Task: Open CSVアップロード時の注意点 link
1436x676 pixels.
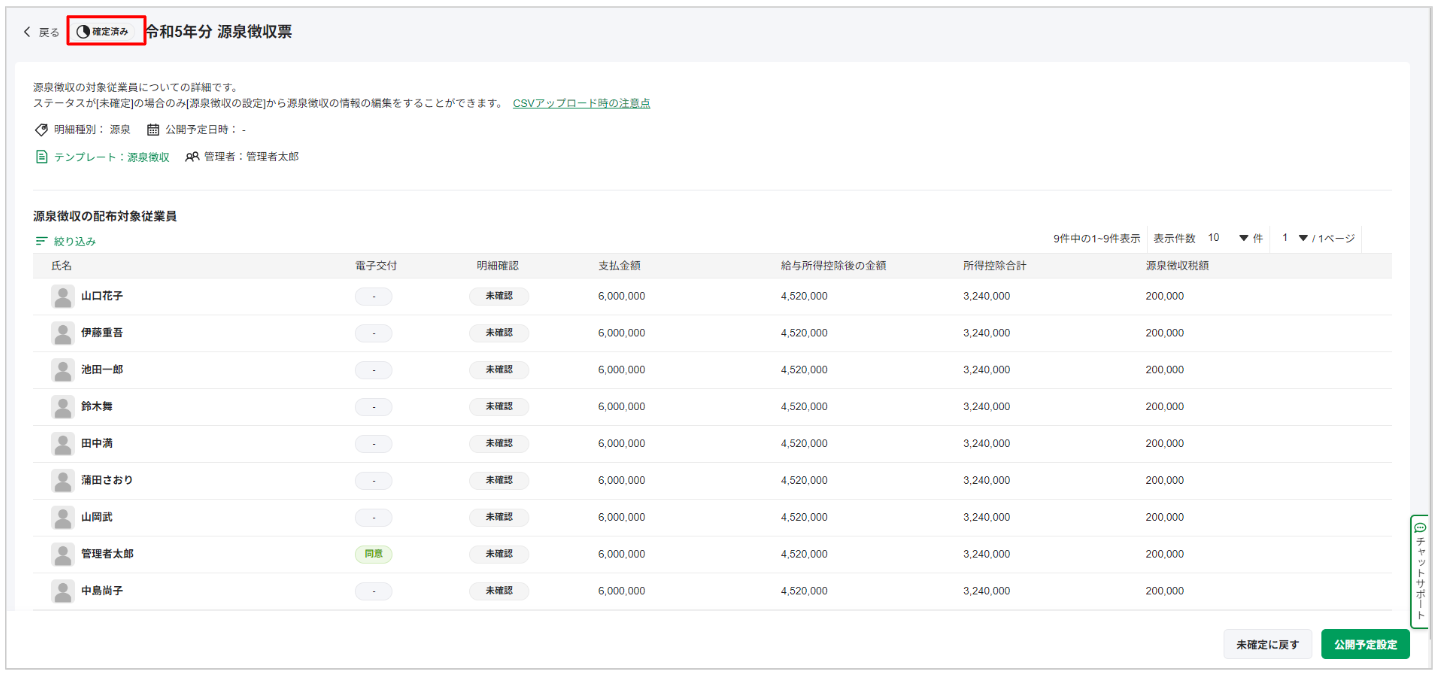Action: (581, 103)
